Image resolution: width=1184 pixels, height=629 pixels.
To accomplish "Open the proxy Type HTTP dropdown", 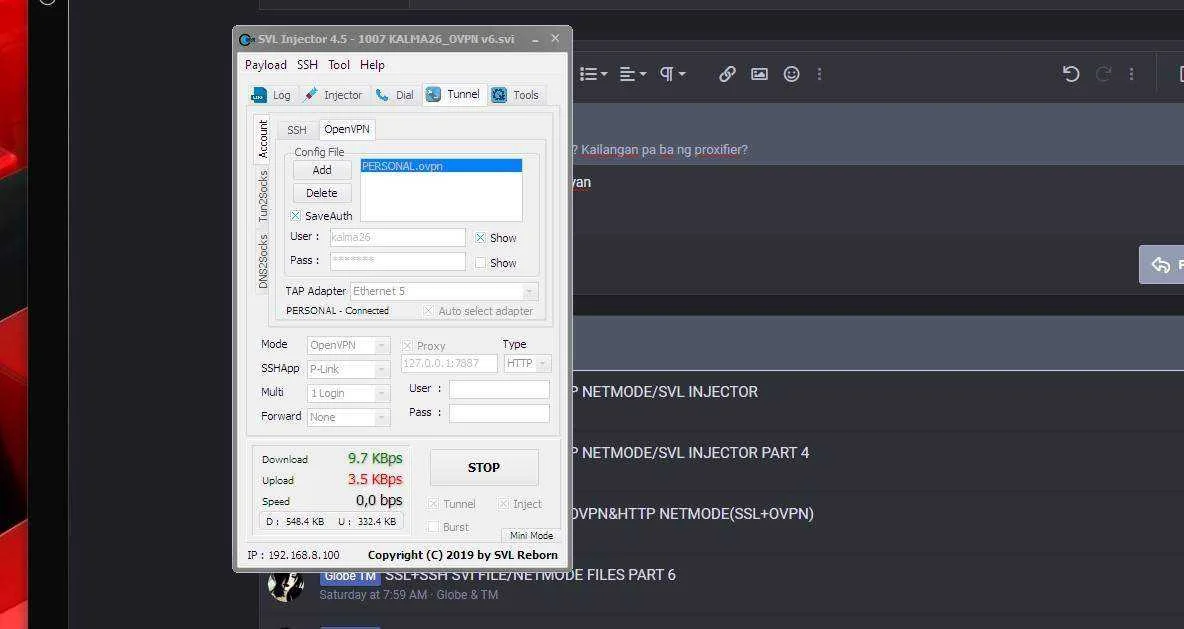I will pos(527,363).
